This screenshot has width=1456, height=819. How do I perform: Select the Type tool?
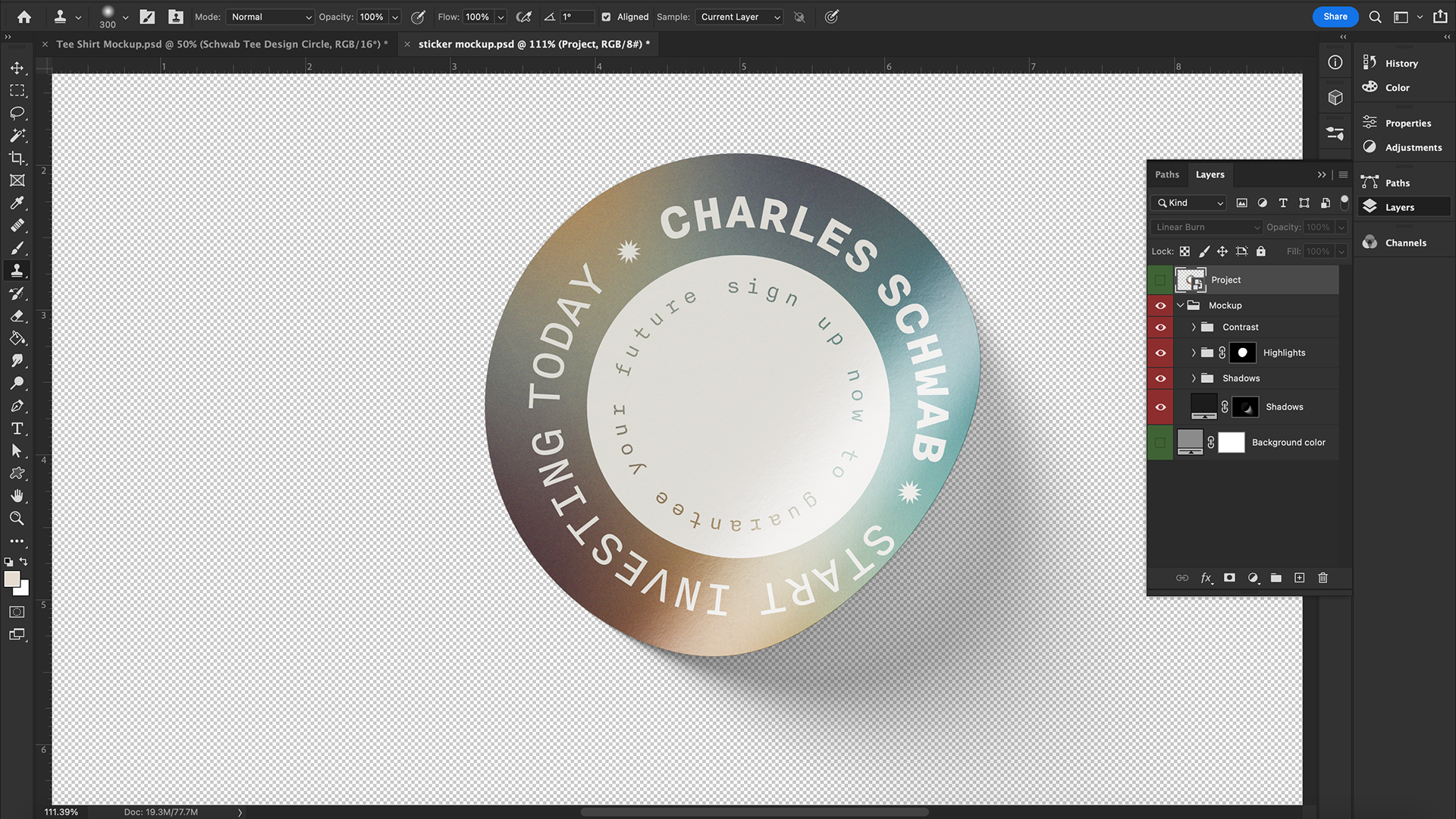[17, 428]
